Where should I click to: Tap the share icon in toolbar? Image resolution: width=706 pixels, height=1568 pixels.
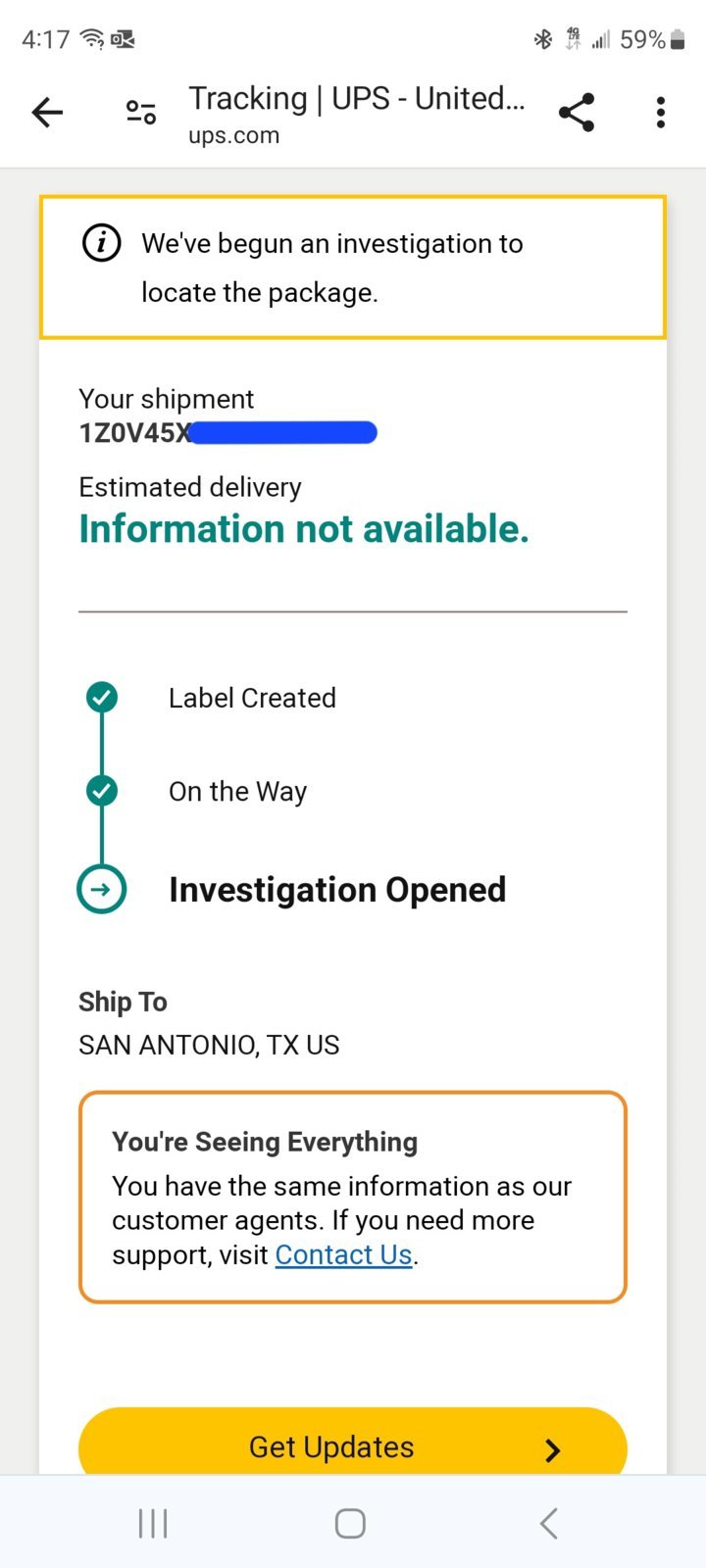(x=577, y=113)
